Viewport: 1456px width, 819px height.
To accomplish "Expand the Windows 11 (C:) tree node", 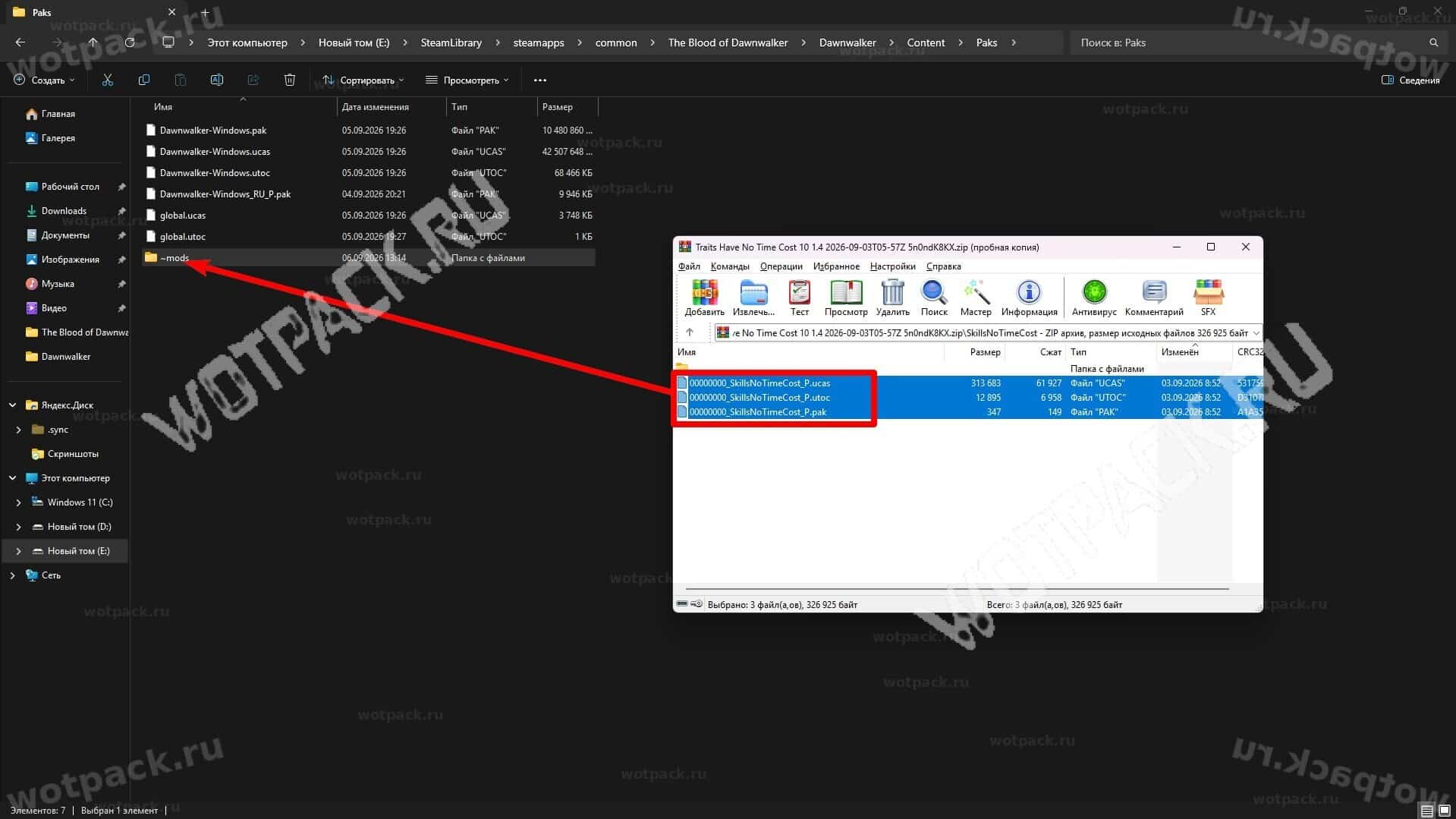I will (19, 502).
